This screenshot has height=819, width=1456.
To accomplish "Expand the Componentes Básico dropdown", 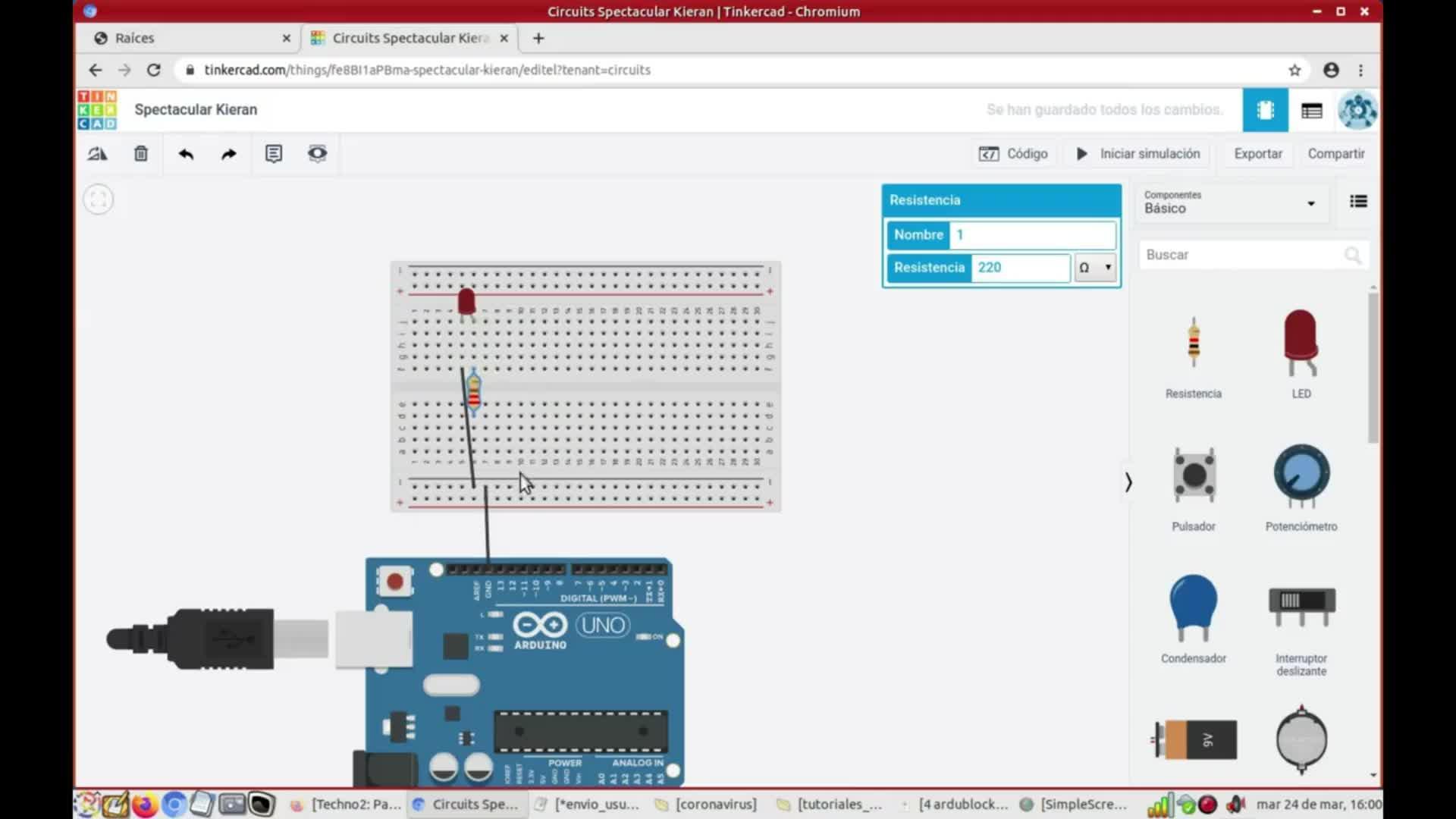I will [1230, 202].
